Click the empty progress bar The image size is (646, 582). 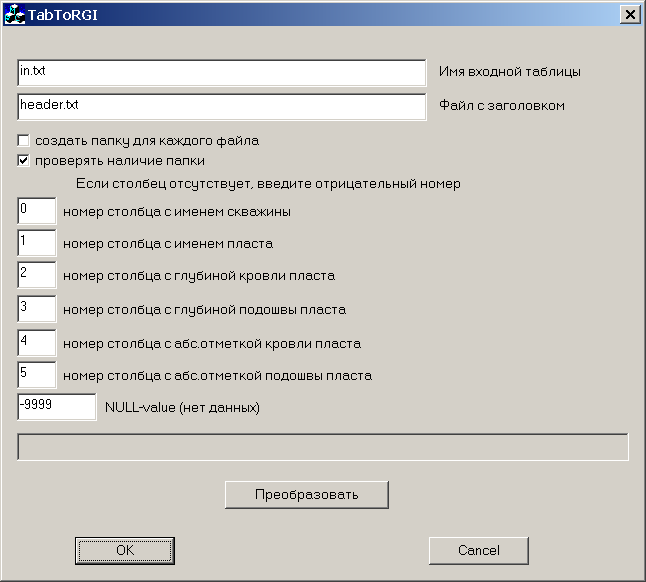[323, 446]
